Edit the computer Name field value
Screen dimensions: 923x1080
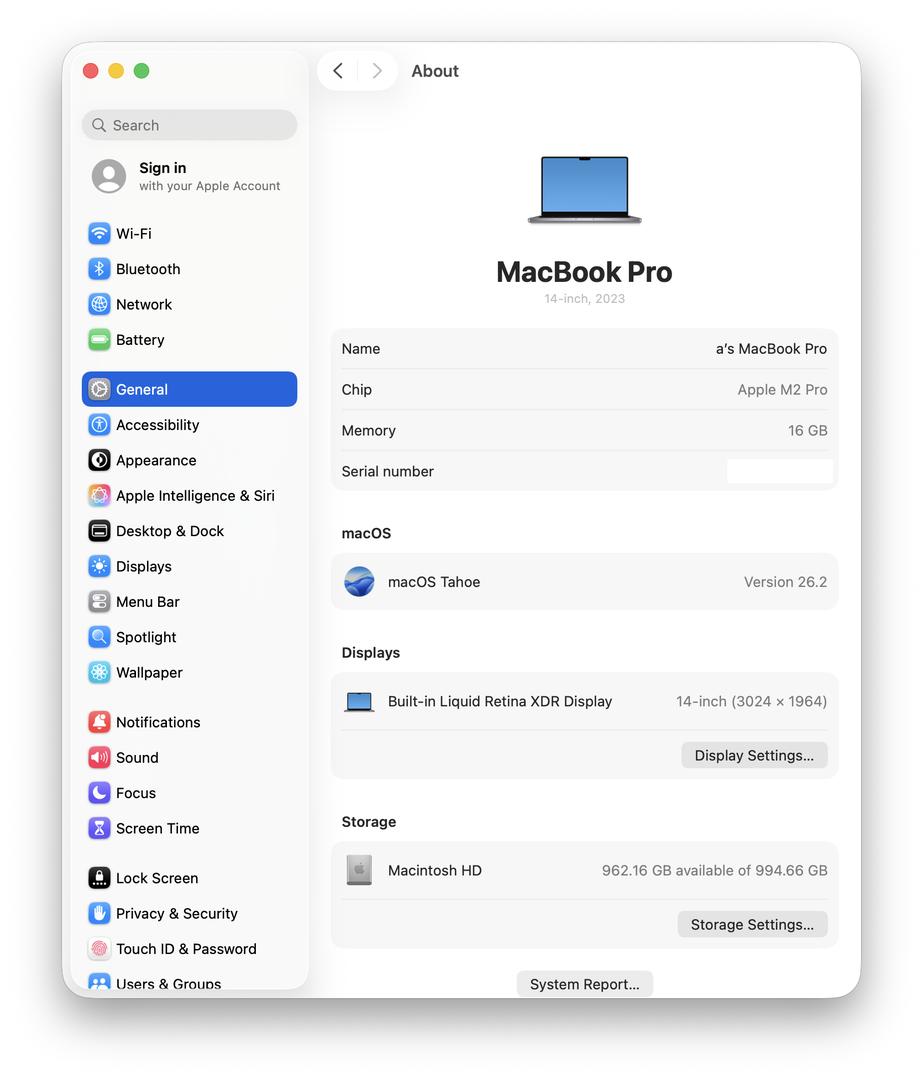771,349
